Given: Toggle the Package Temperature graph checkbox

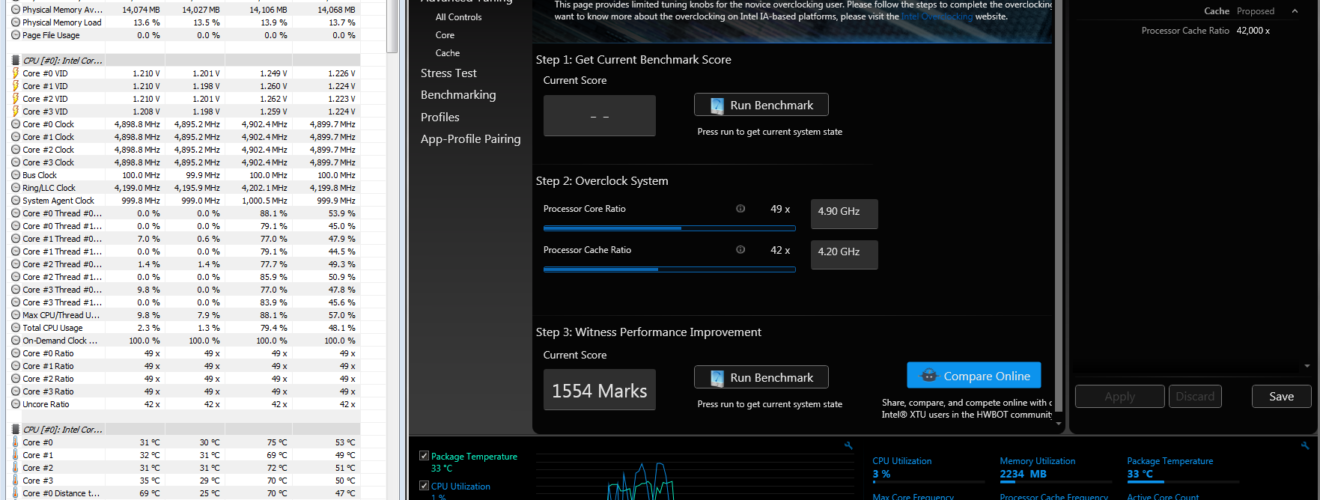Looking at the screenshot, I should pyautogui.click(x=424, y=456).
